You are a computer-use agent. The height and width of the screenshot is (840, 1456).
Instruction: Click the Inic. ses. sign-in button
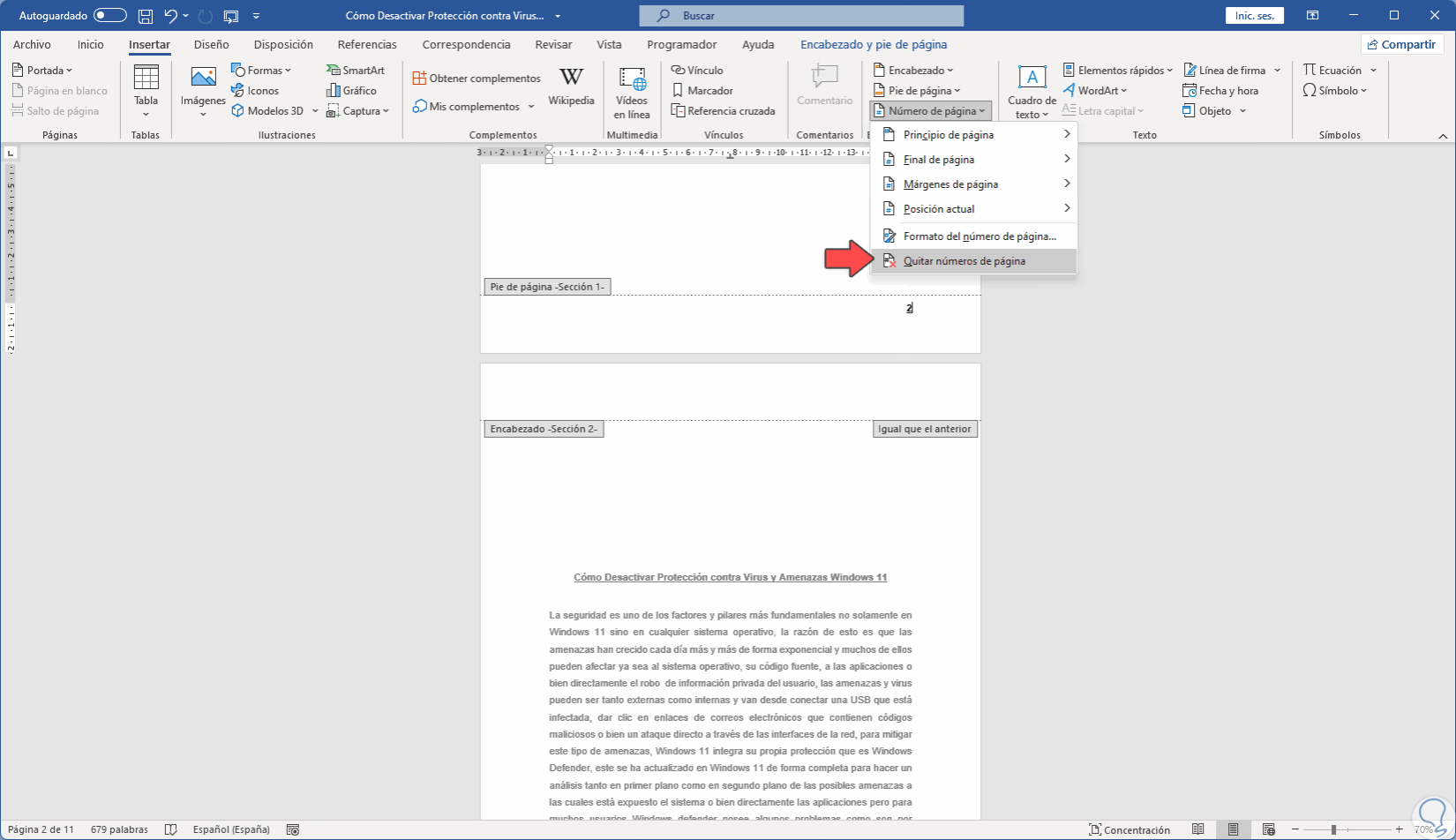tap(1254, 16)
